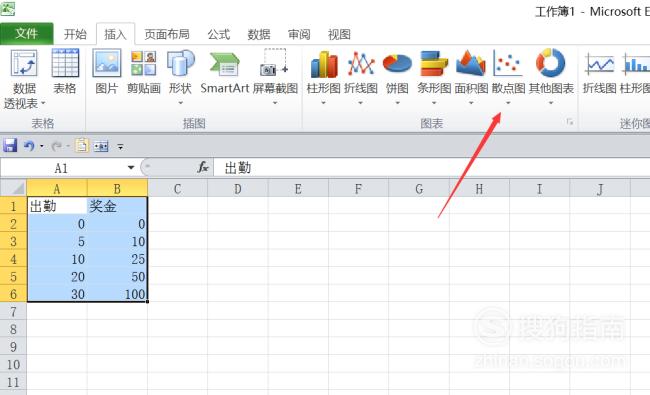Choose the Bar chart (条形图) icon
Image resolution: width=650 pixels, height=395 pixels.
coord(434,63)
